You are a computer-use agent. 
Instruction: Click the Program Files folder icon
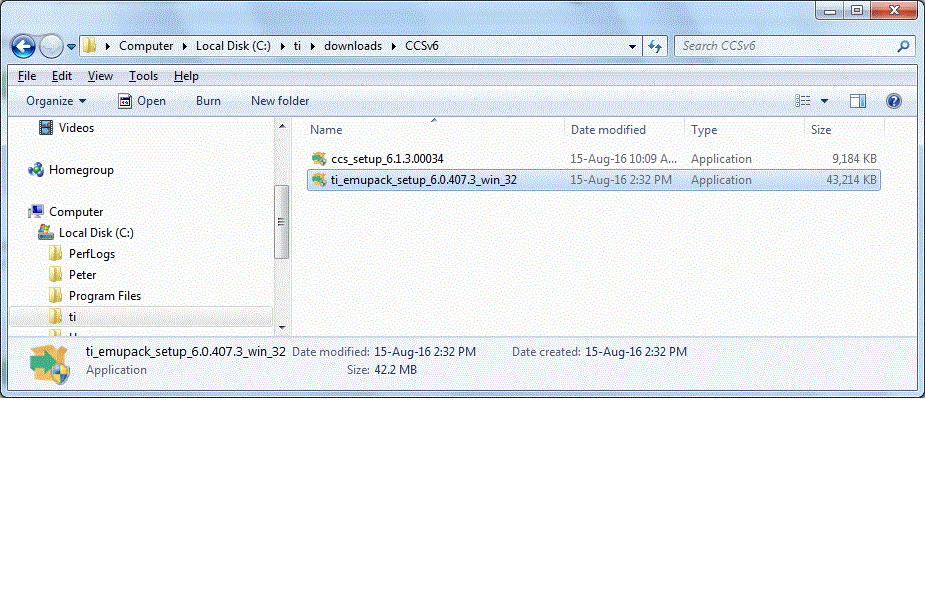tap(55, 295)
